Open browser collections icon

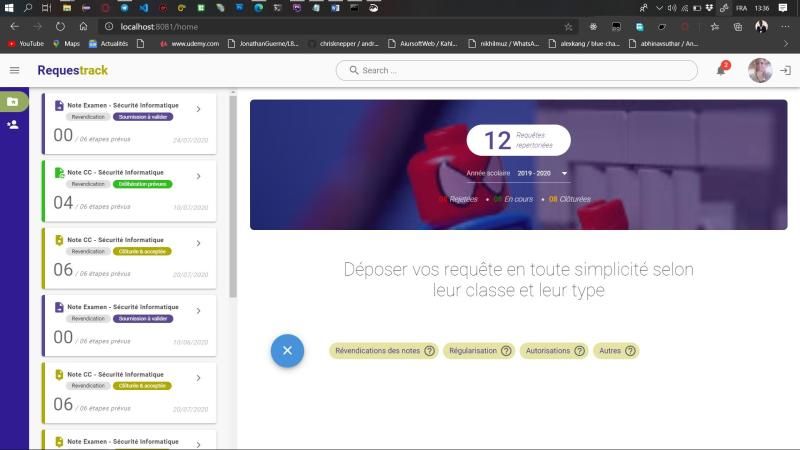pyautogui.click(x=738, y=27)
